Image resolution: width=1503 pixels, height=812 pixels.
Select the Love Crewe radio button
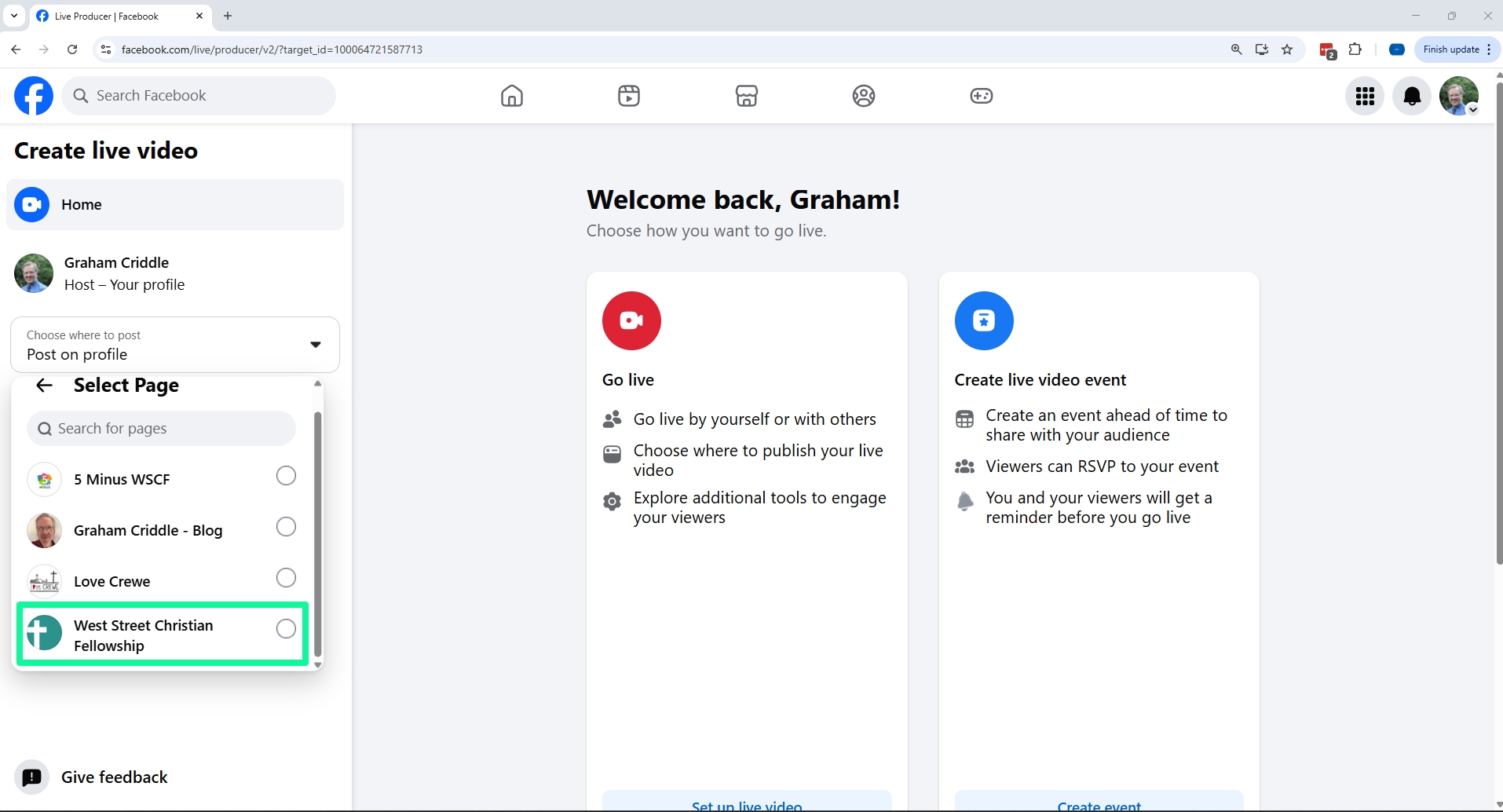point(287,578)
